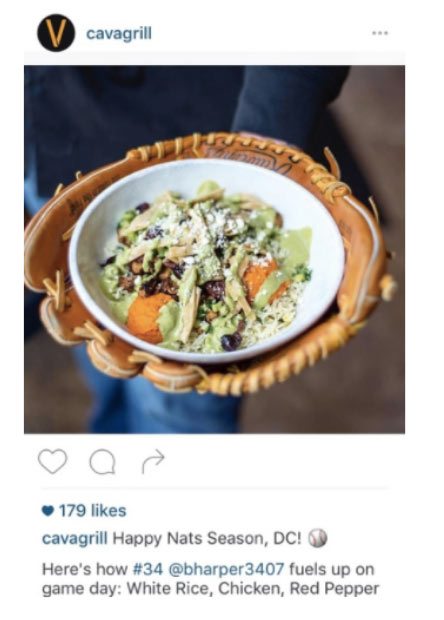Click "fuels up on" caption text

[x=331, y=569]
